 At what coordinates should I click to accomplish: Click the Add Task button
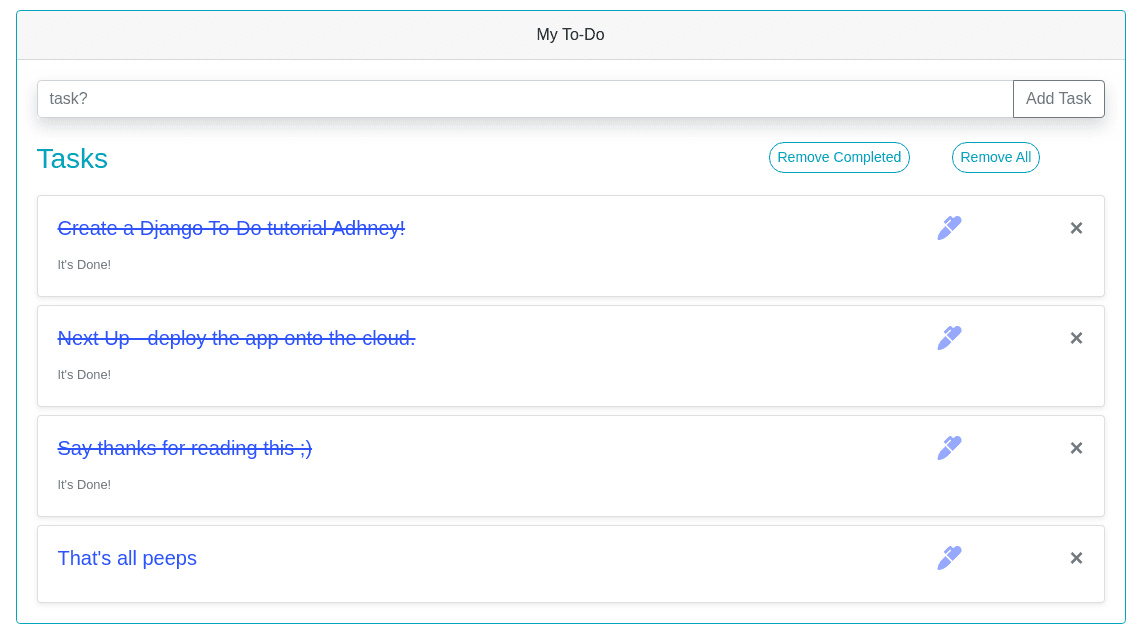[1058, 98]
